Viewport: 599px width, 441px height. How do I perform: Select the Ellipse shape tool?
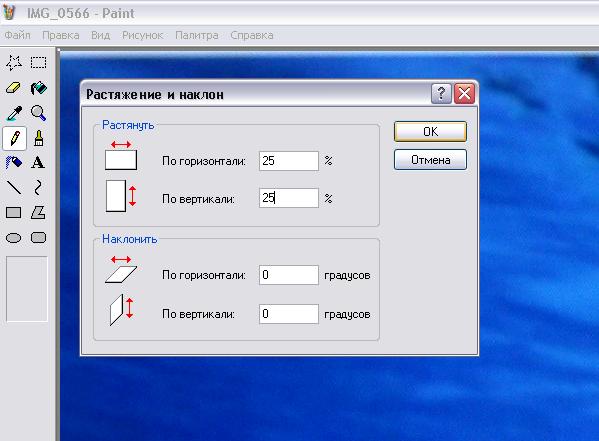(x=14, y=238)
